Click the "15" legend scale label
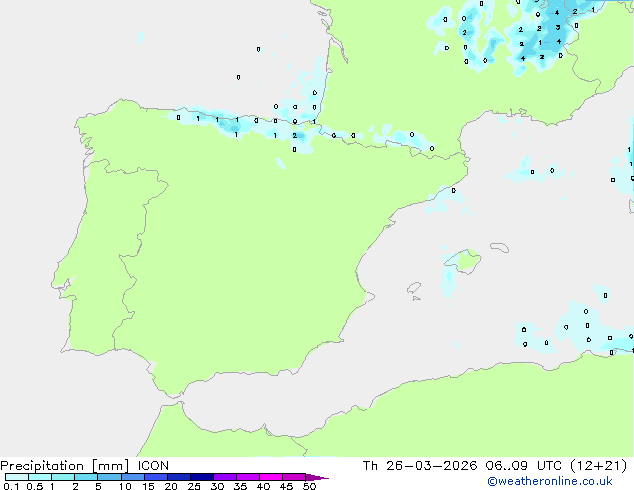The width and height of the screenshot is (634, 490). [x=148, y=486]
